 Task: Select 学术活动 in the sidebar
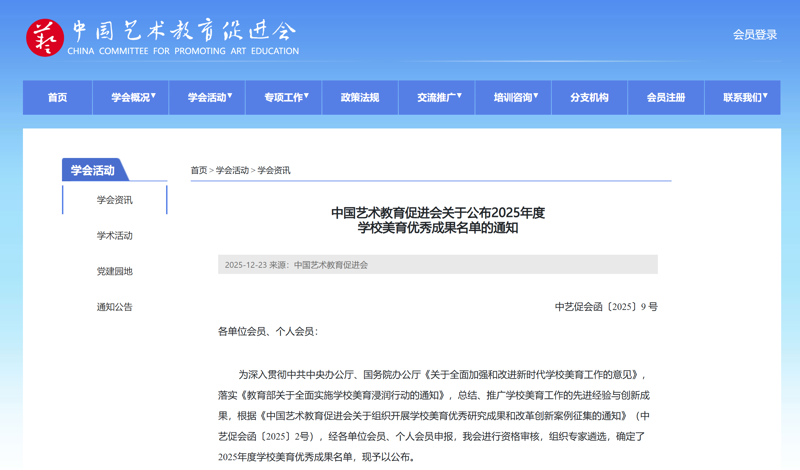(x=115, y=236)
